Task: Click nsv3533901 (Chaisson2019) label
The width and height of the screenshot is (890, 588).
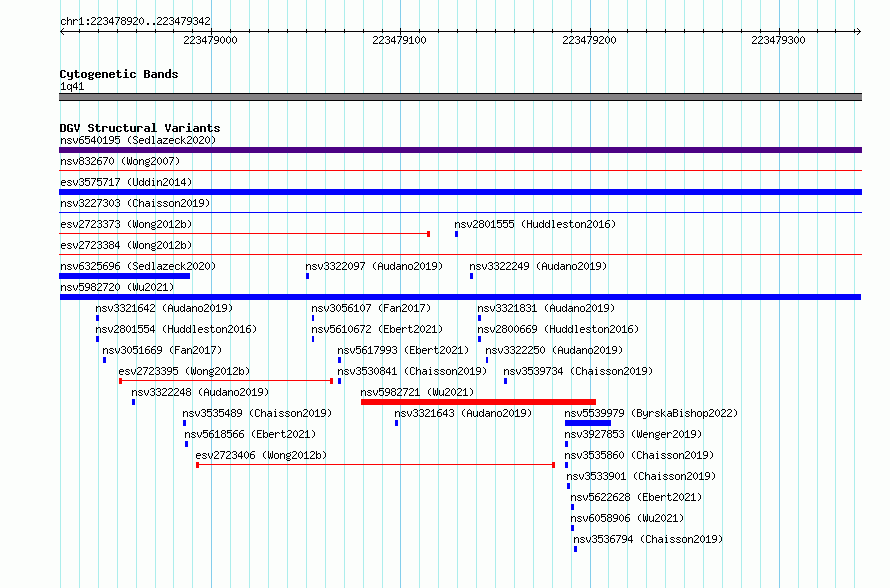Action: (641, 476)
